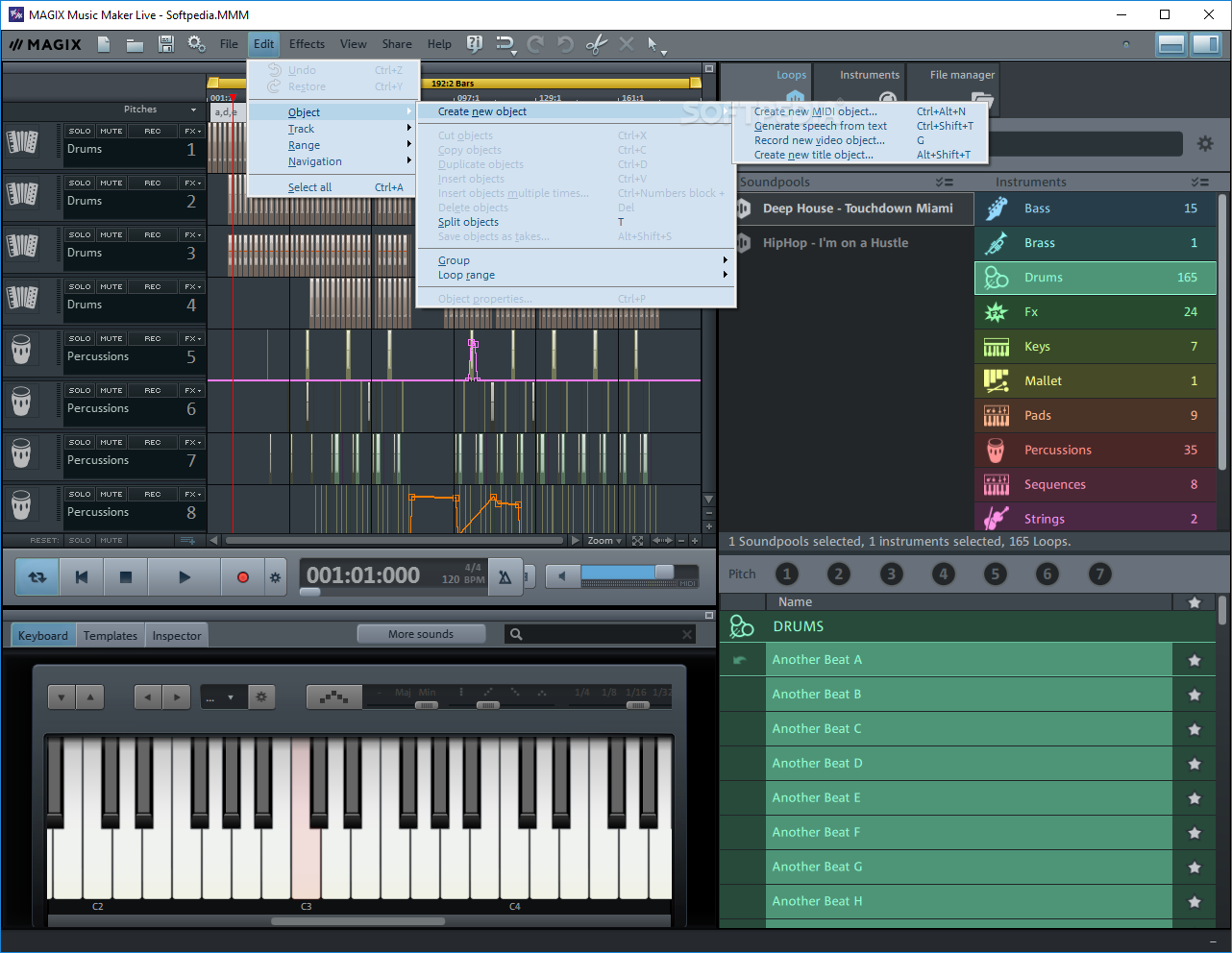1232x953 pixels.
Task: Click the 192:2 Bars range marker
Action: [454, 84]
